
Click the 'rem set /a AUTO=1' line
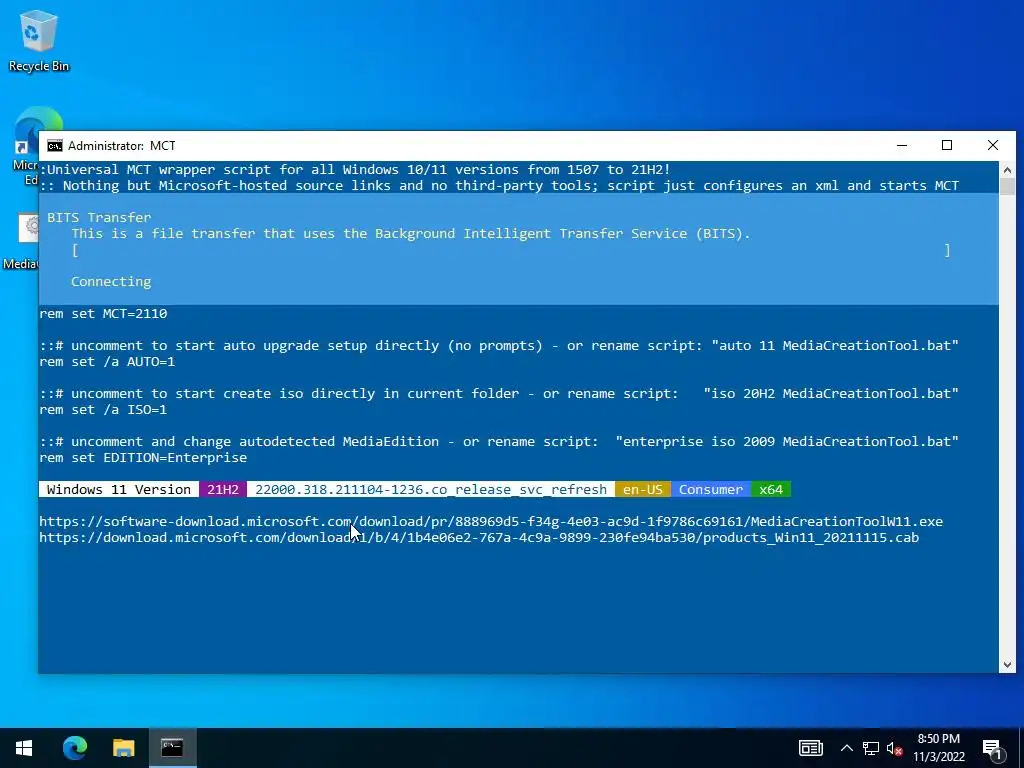(x=107, y=362)
